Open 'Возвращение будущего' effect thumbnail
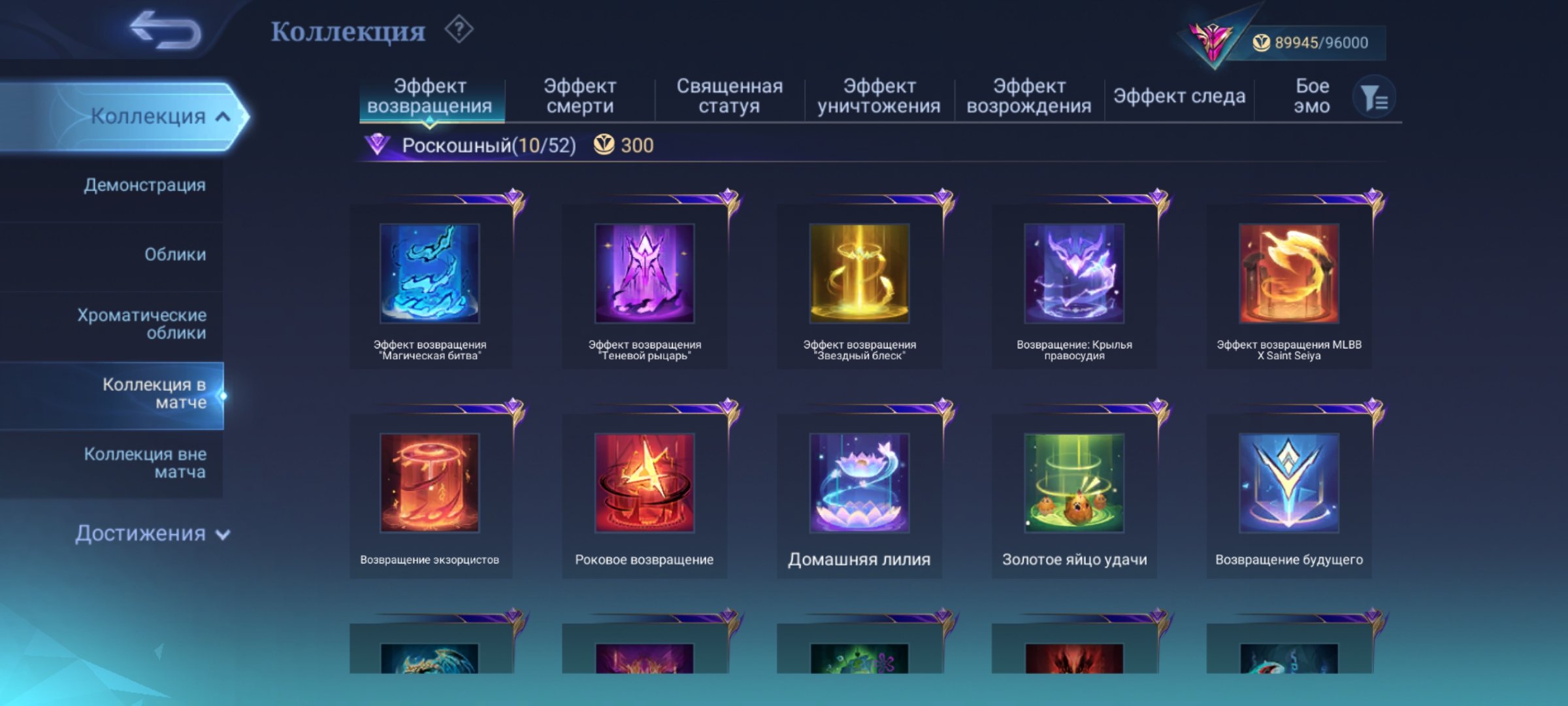Screen dimensions: 1568x706 [1289, 482]
